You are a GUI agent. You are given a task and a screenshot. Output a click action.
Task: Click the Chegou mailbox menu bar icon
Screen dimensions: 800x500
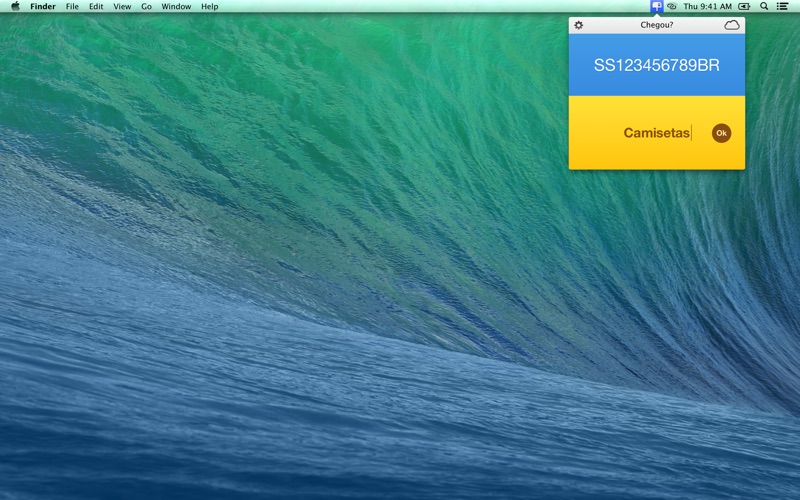[656, 6]
